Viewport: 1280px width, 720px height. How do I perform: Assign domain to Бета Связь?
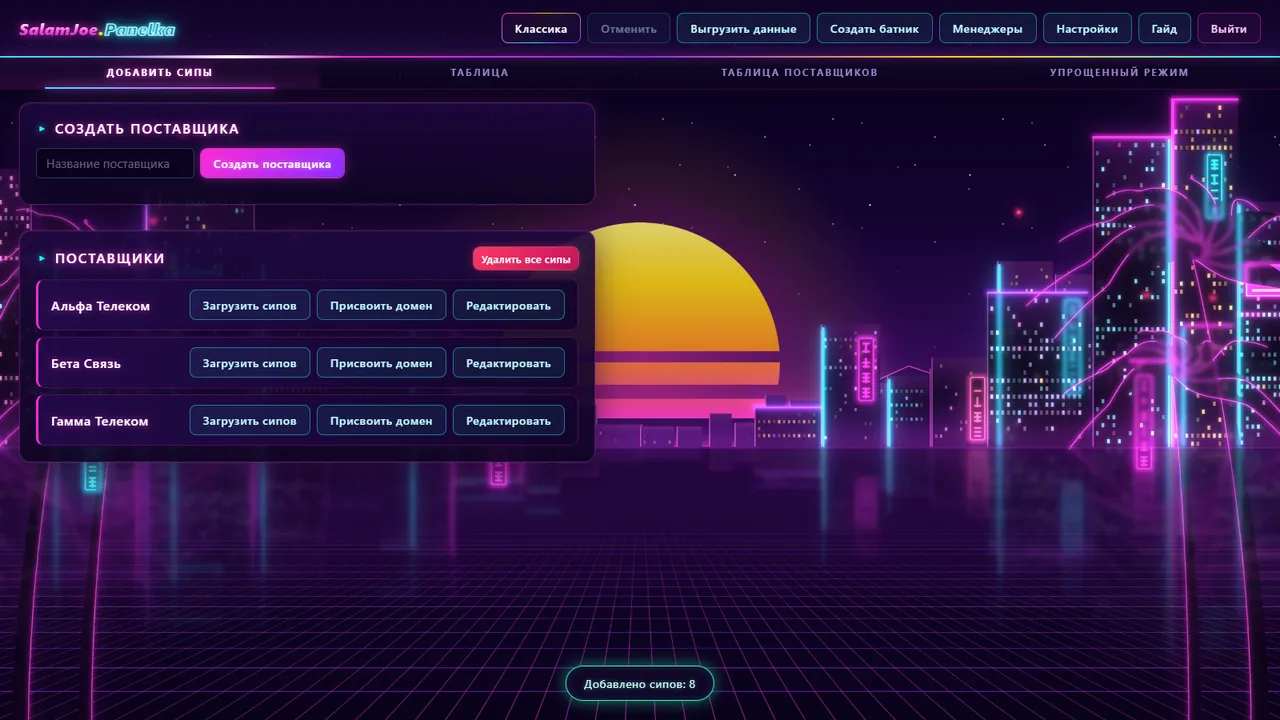(381, 363)
